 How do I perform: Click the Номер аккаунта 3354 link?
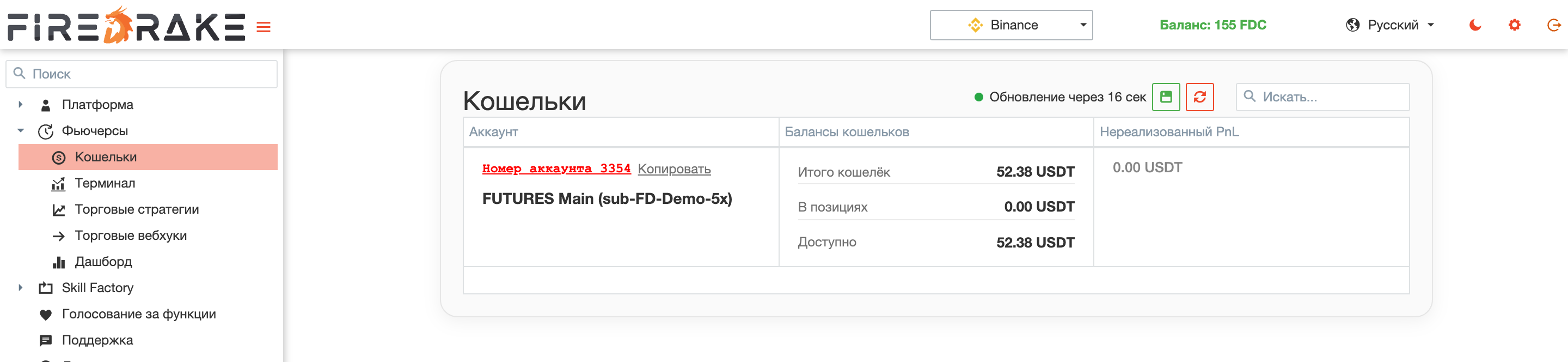coord(556,168)
